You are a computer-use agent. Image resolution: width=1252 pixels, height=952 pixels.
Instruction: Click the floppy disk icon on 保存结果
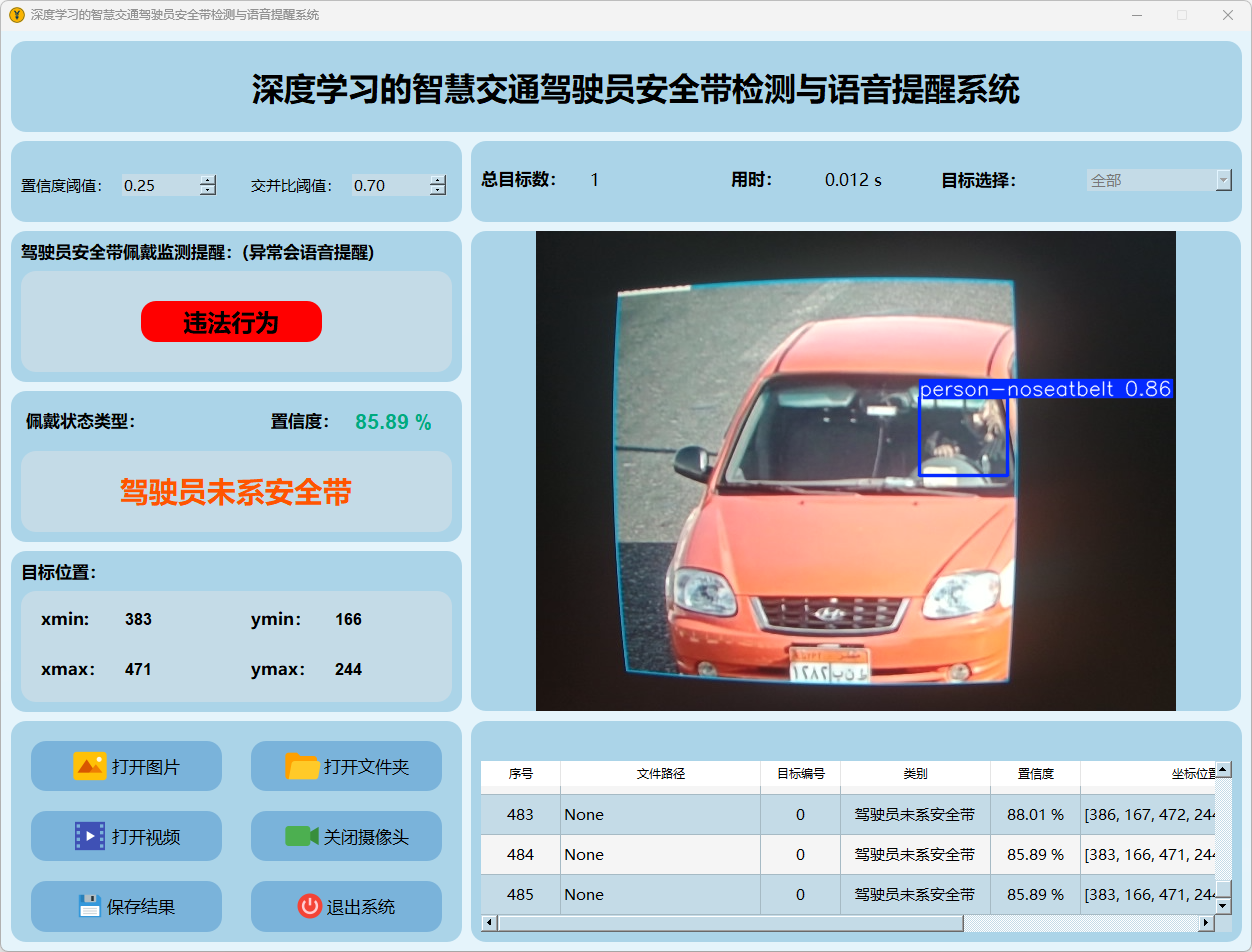(x=89, y=906)
